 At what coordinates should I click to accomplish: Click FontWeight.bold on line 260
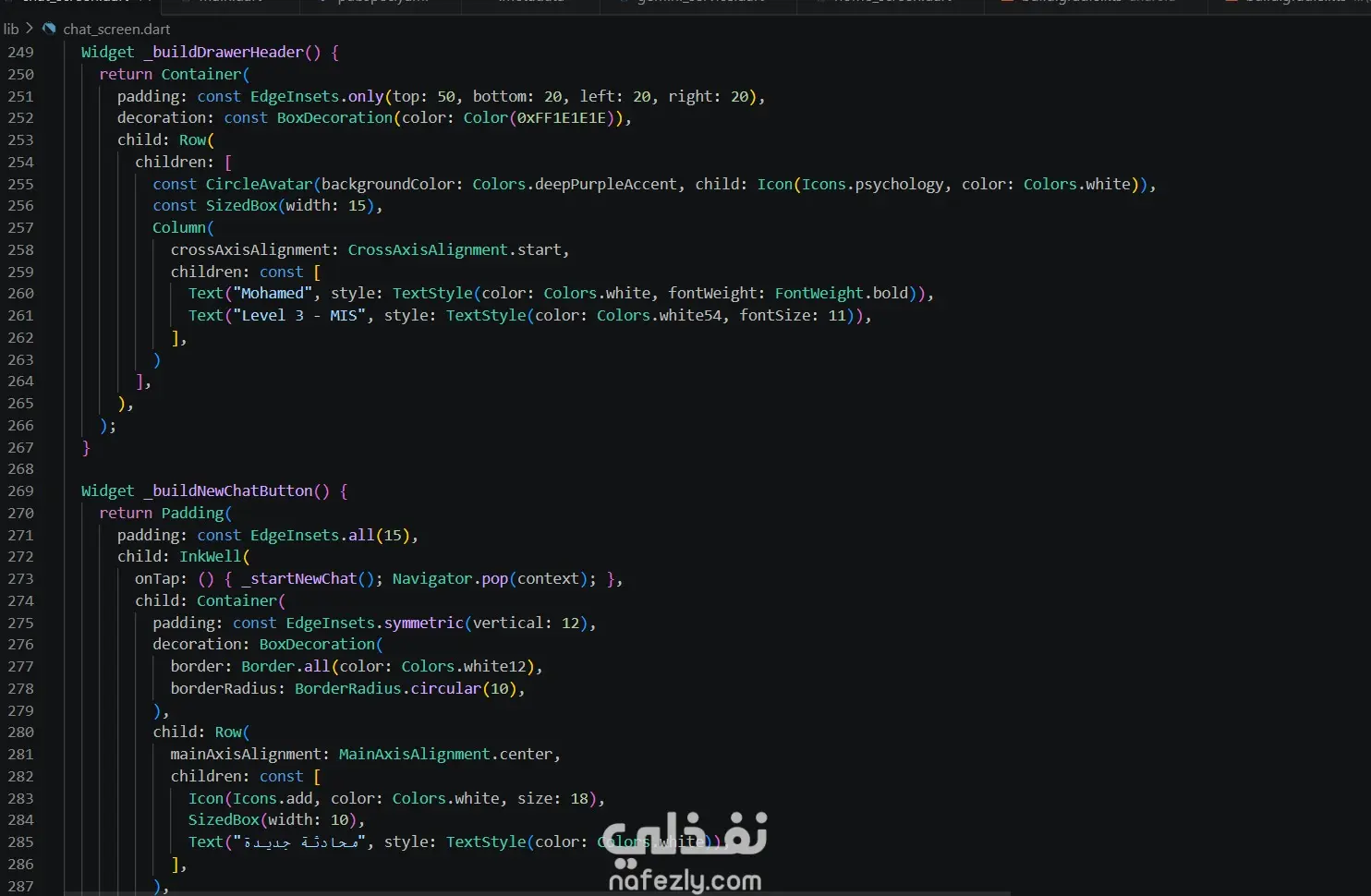[x=841, y=293]
